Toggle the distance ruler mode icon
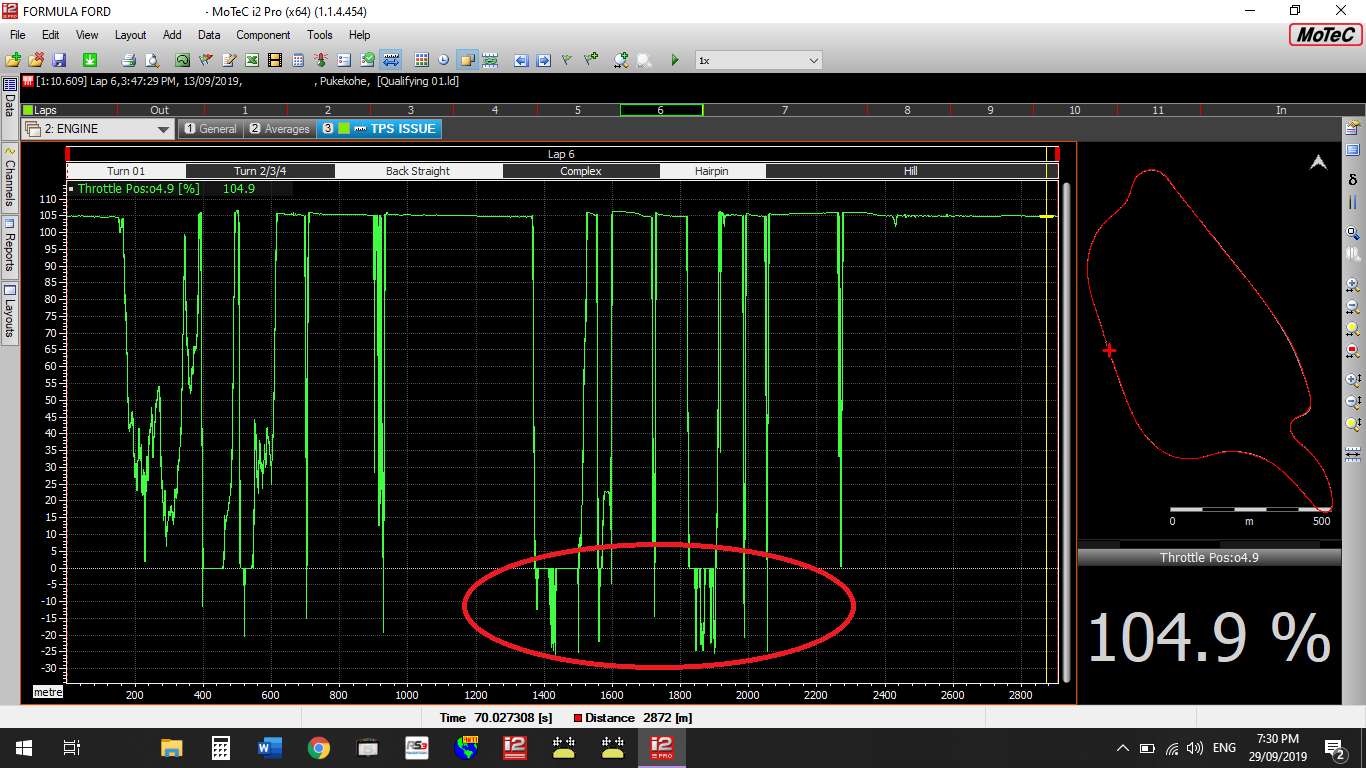 390,60
